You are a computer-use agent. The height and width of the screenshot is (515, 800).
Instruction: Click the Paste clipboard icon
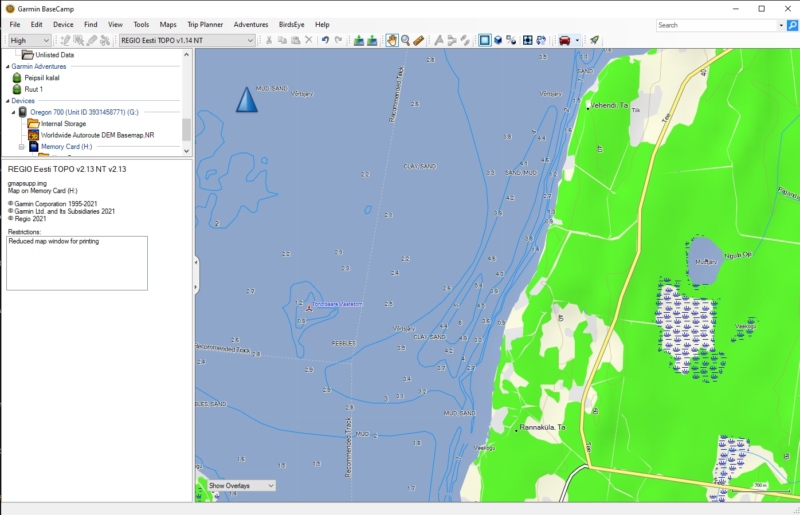pyautogui.click(x=295, y=40)
